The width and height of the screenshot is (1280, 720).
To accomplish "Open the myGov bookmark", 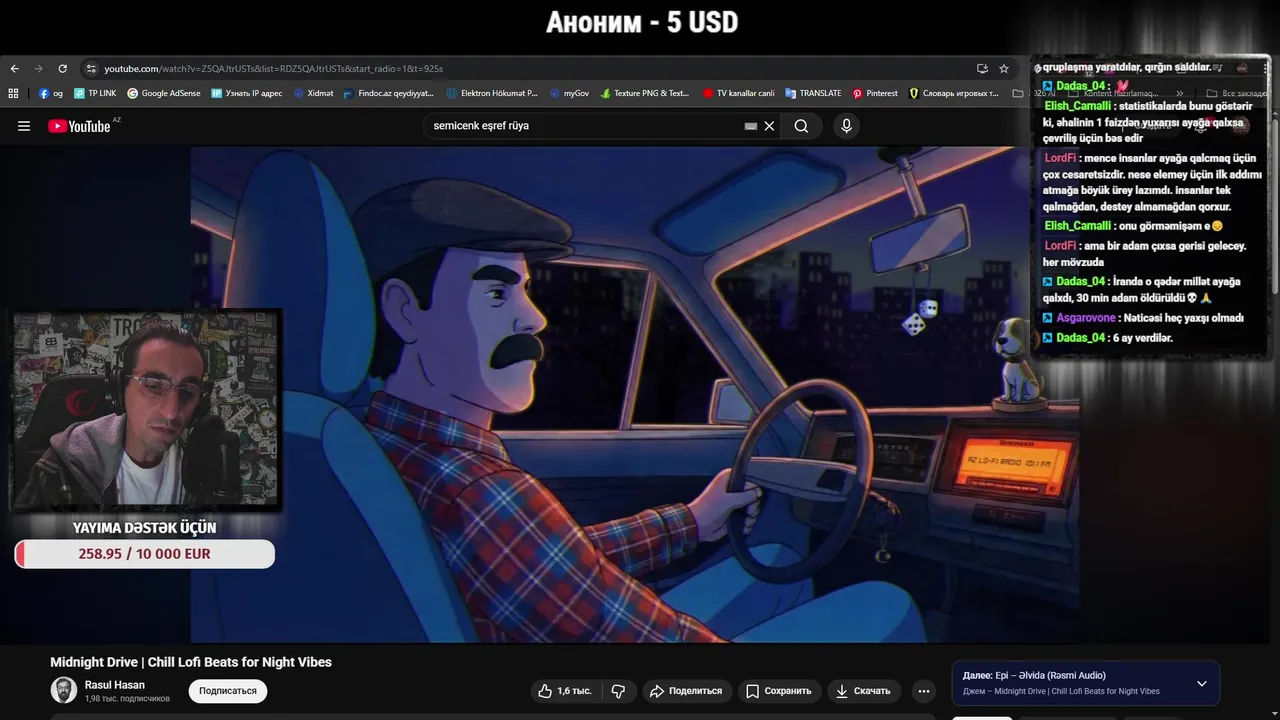I will click(569, 93).
